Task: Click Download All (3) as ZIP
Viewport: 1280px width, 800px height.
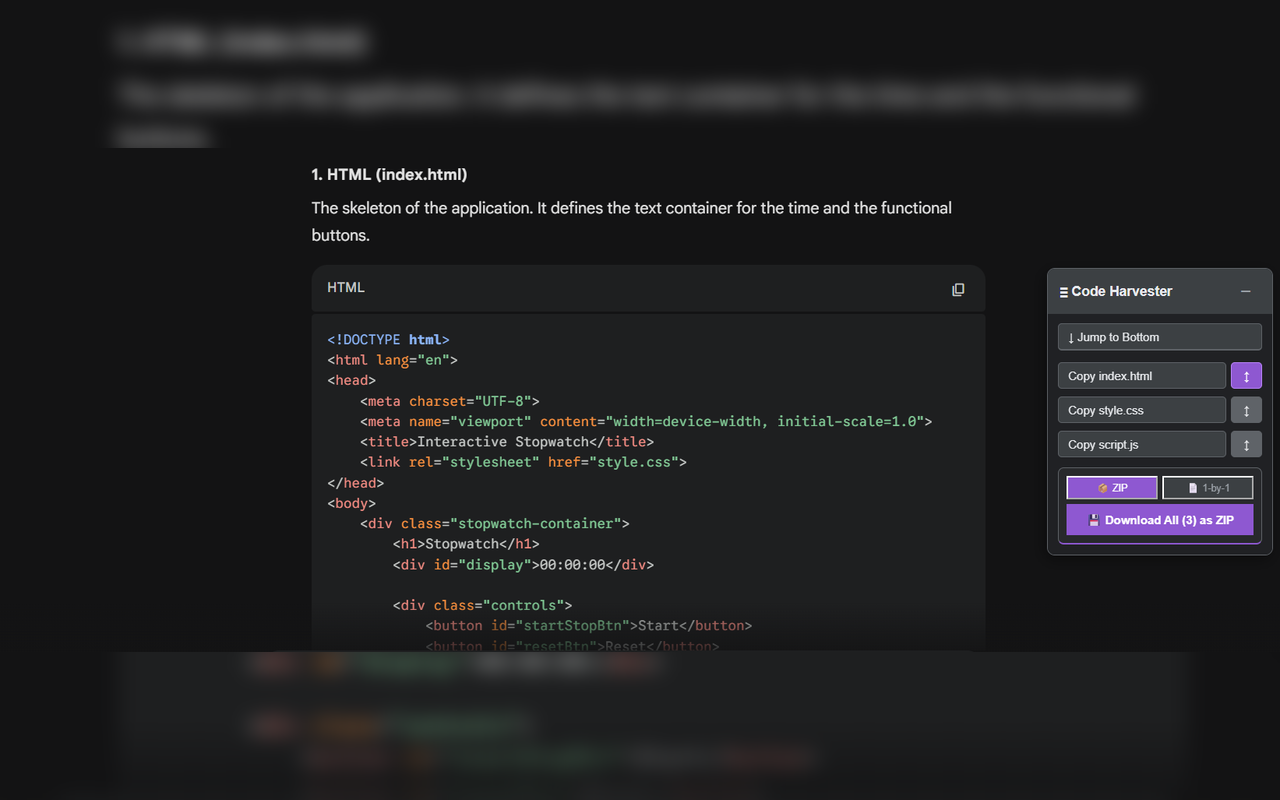Action: [1159, 519]
